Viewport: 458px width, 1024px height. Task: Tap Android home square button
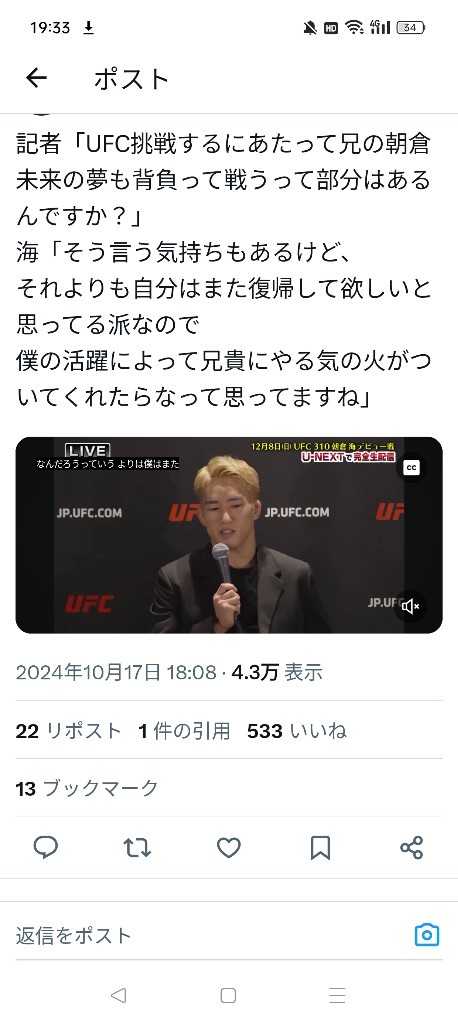coord(228,995)
